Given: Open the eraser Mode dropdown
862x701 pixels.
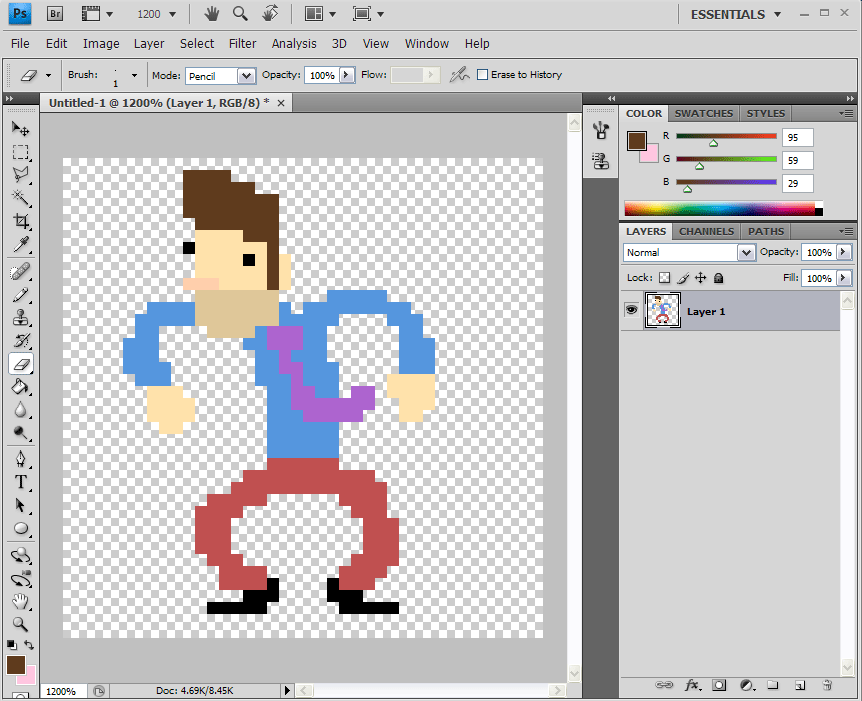Looking at the screenshot, I should 246,76.
